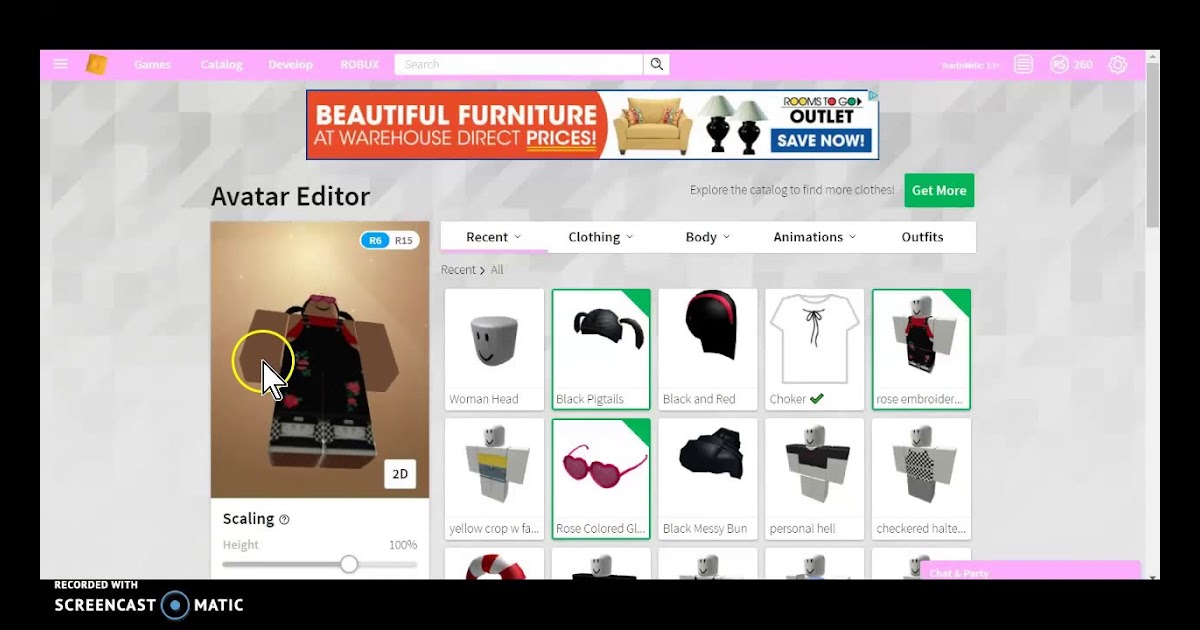The image size is (1200, 630).
Task: Select the Black Messy Bun item
Action: point(708,479)
